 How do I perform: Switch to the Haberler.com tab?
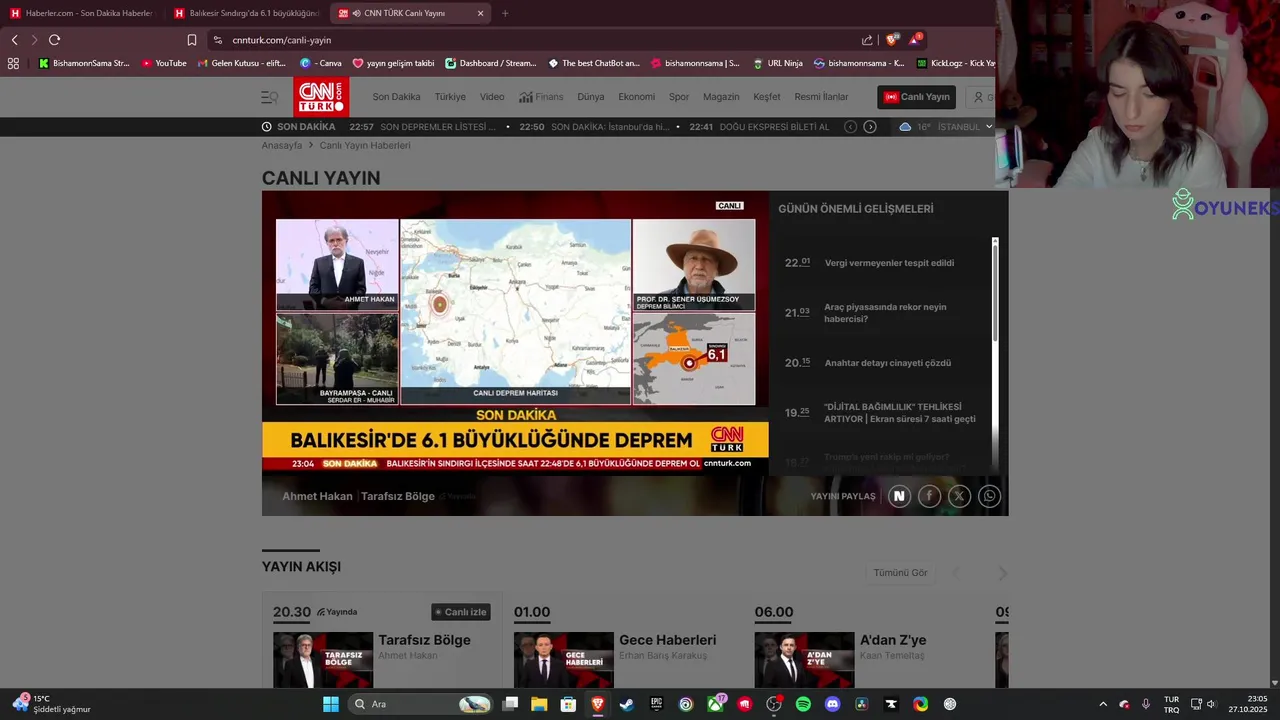click(82, 13)
